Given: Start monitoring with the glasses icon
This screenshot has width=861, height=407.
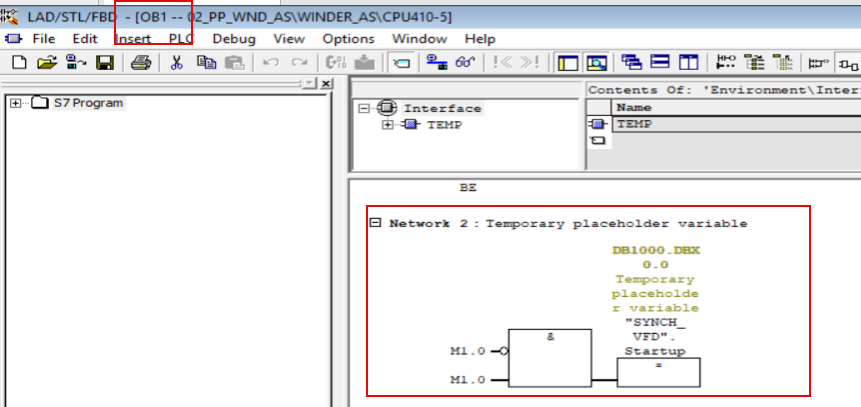Looking at the screenshot, I should [465, 63].
